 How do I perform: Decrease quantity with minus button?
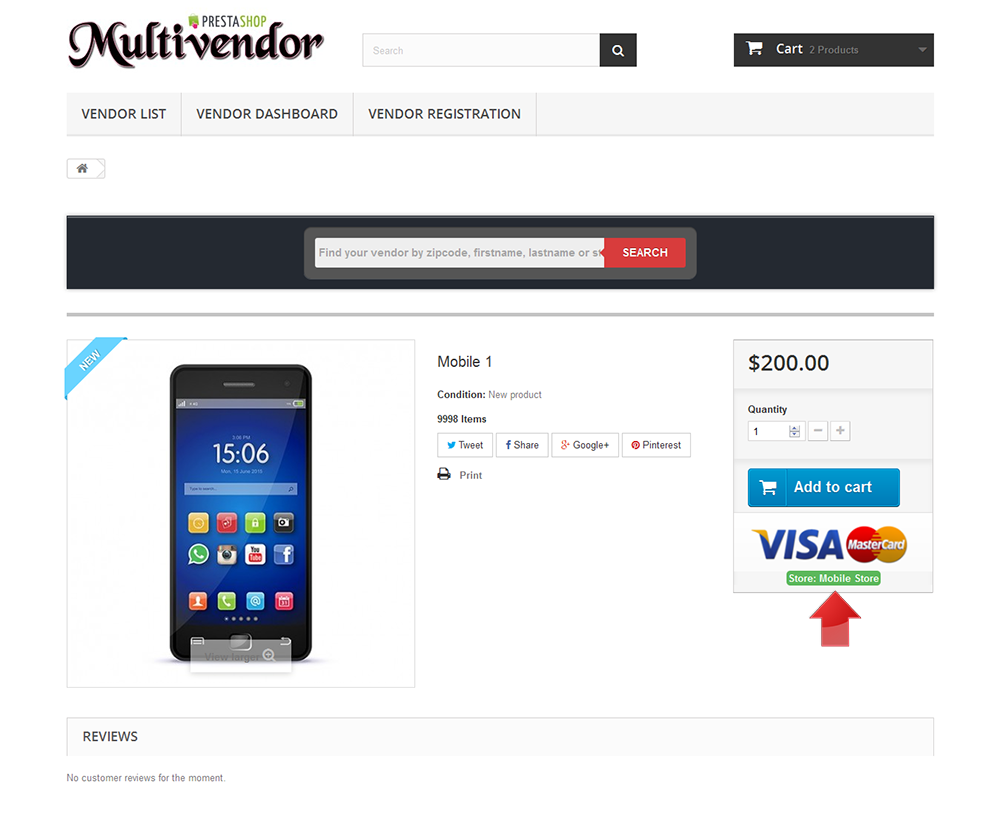[818, 431]
